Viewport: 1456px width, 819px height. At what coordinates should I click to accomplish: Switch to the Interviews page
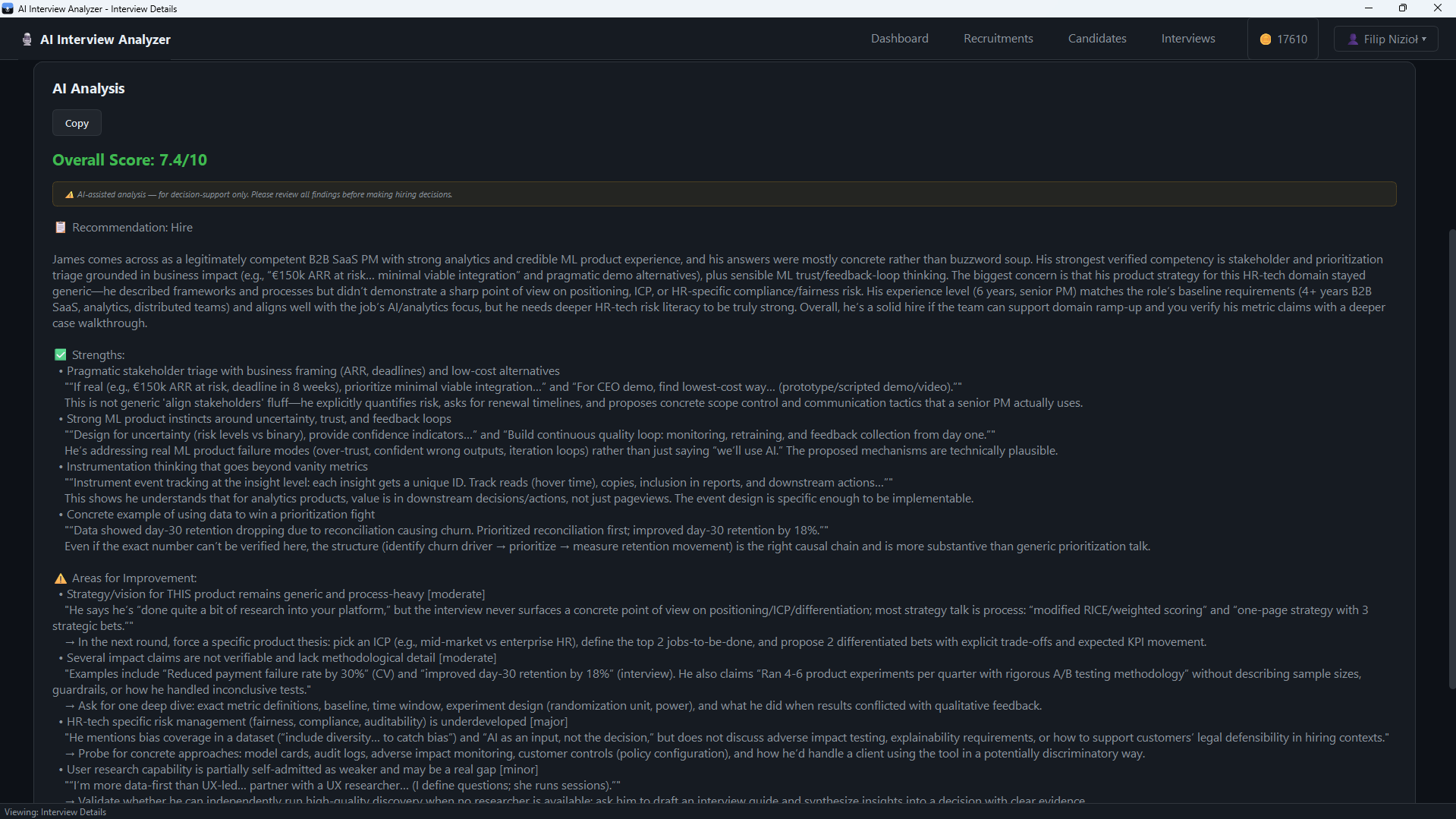tap(1187, 39)
